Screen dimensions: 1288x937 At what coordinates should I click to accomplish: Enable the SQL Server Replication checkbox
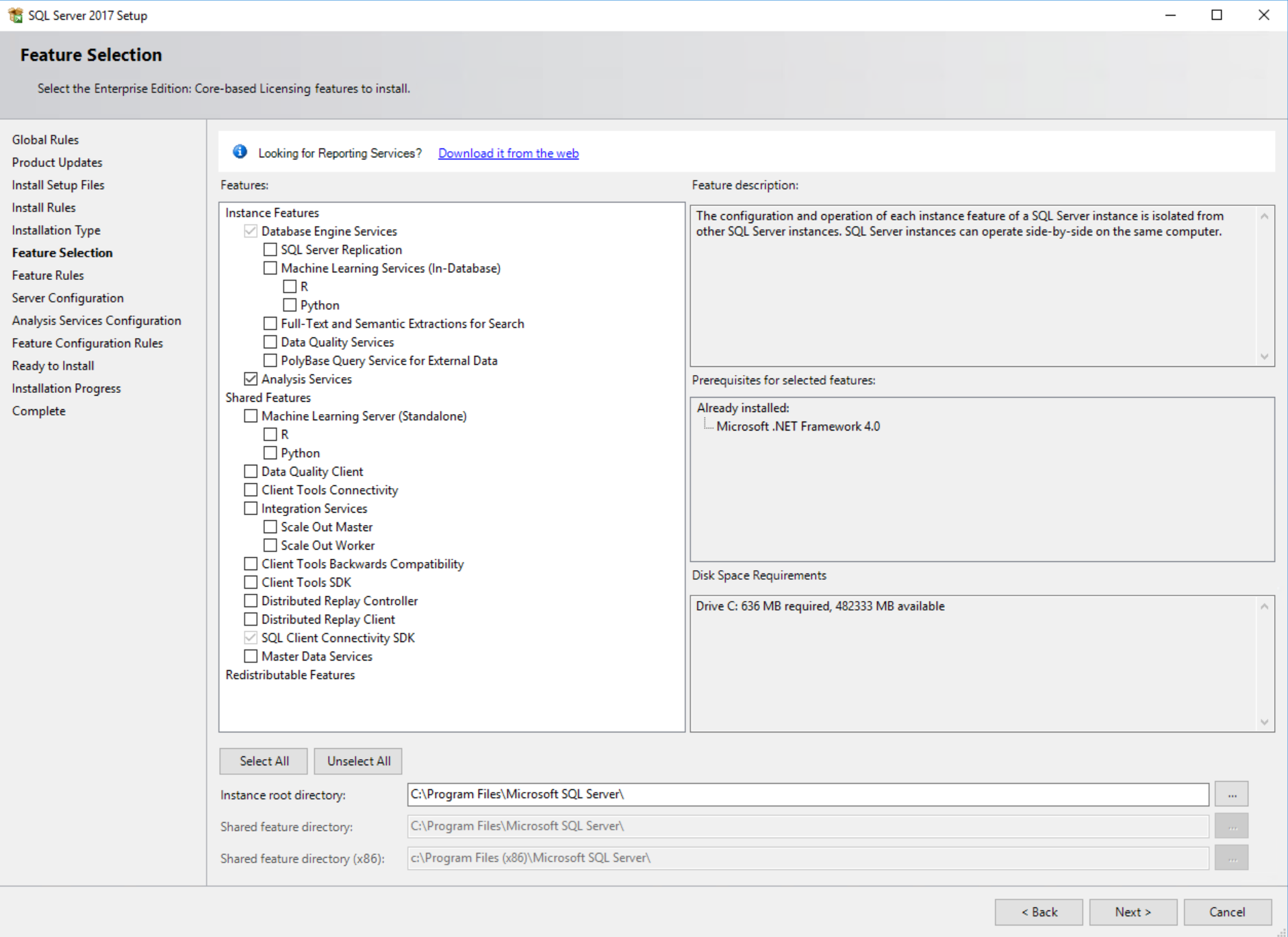[270, 250]
